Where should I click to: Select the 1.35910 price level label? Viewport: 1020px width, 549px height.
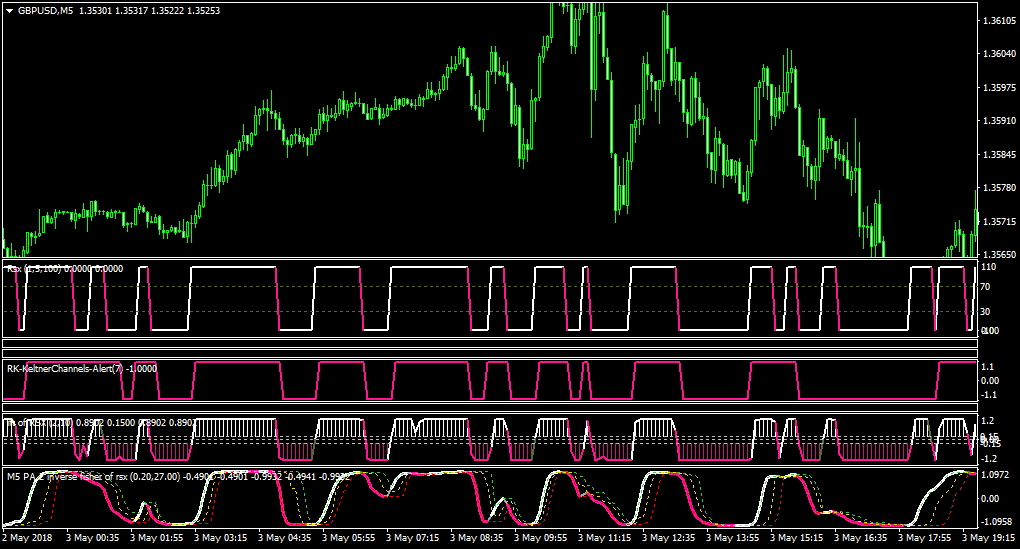[999, 121]
